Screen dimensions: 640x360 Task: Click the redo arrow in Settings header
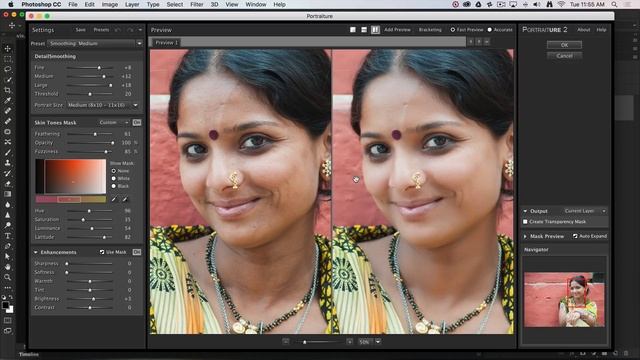pos(130,30)
